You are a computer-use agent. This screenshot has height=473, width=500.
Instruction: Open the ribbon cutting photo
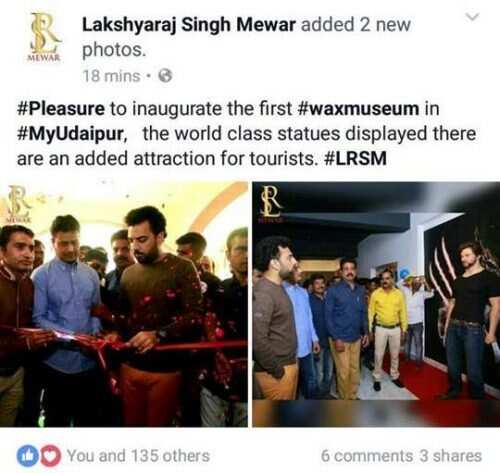(x=124, y=304)
